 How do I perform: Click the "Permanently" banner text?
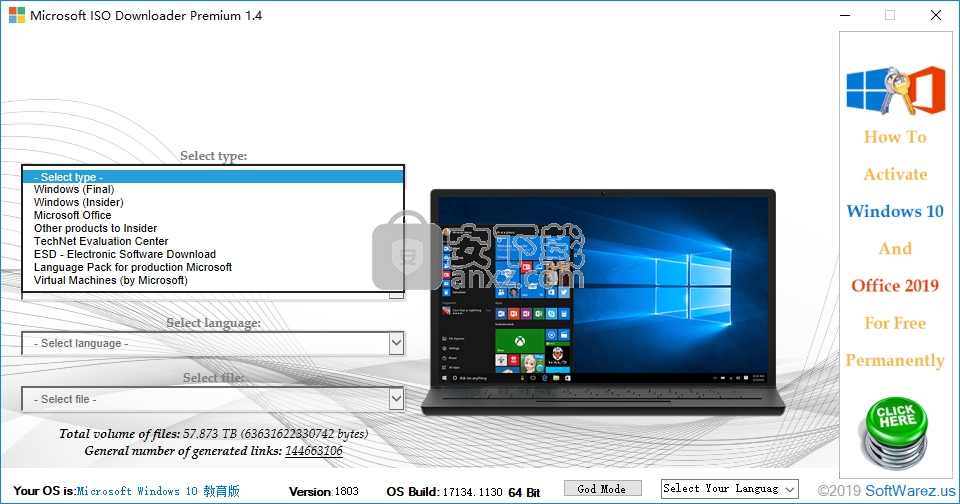tap(895, 360)
